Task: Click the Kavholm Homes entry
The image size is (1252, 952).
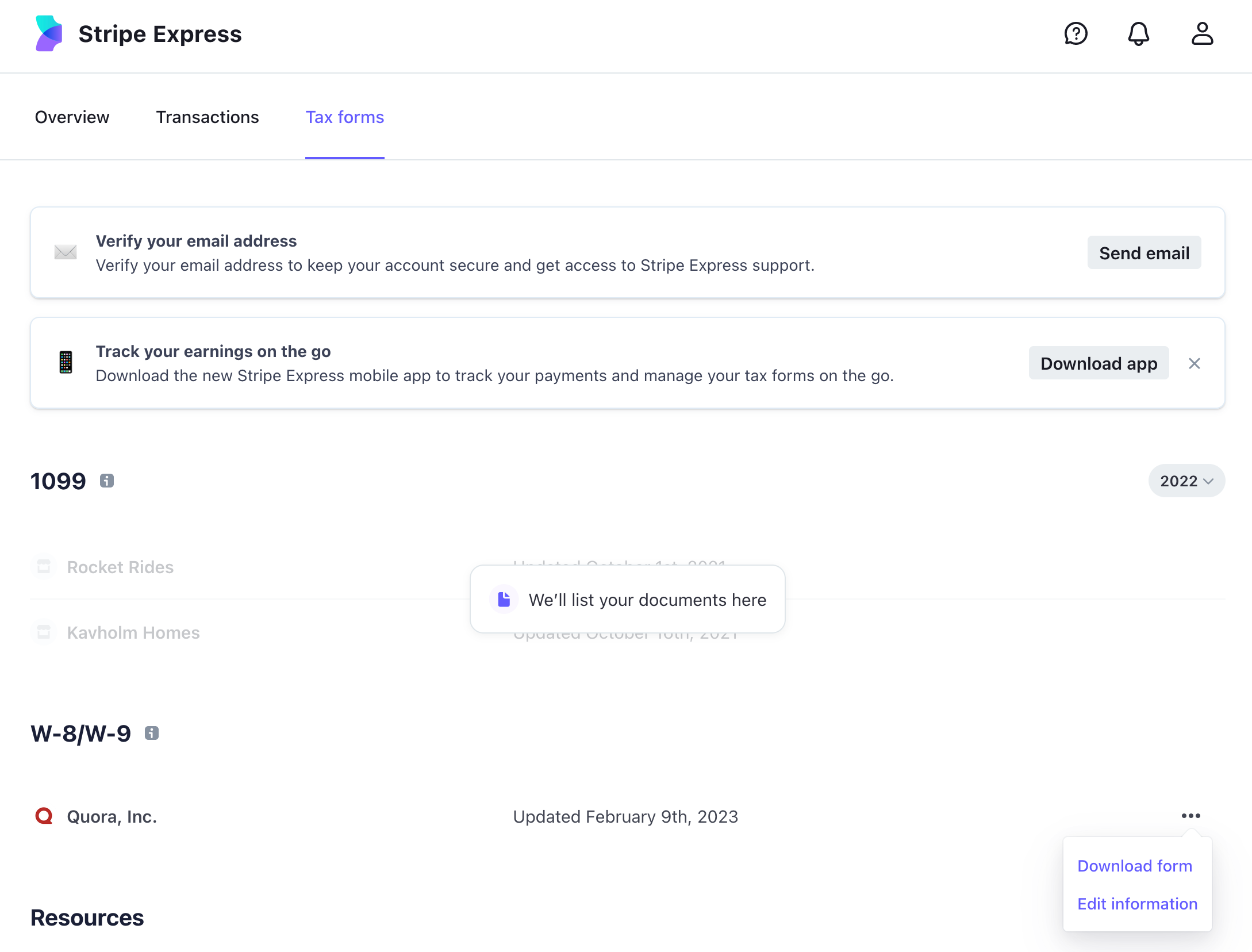Action: [x=133, y=632]
